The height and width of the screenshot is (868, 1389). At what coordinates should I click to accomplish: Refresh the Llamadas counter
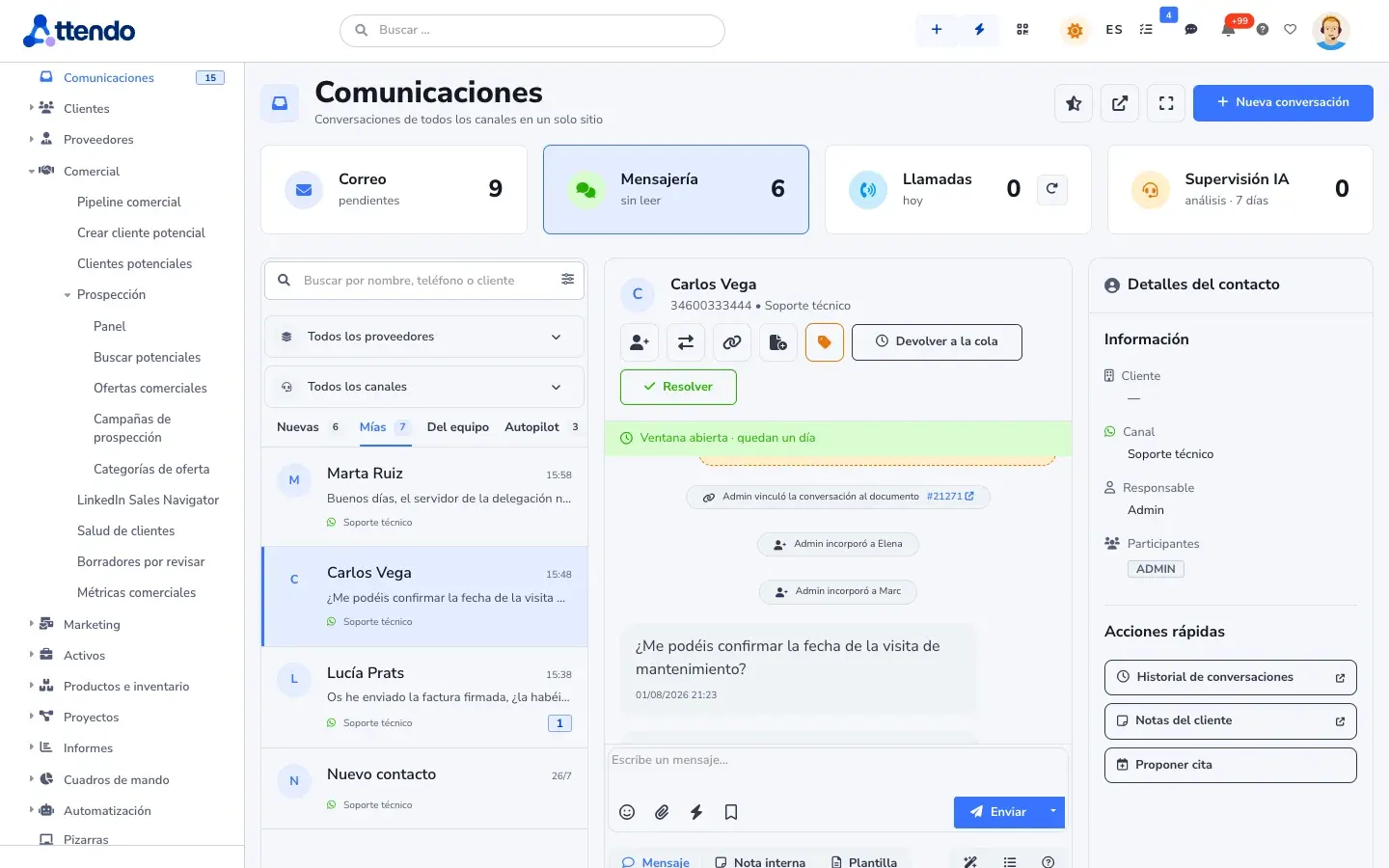tap(1052, 189)
